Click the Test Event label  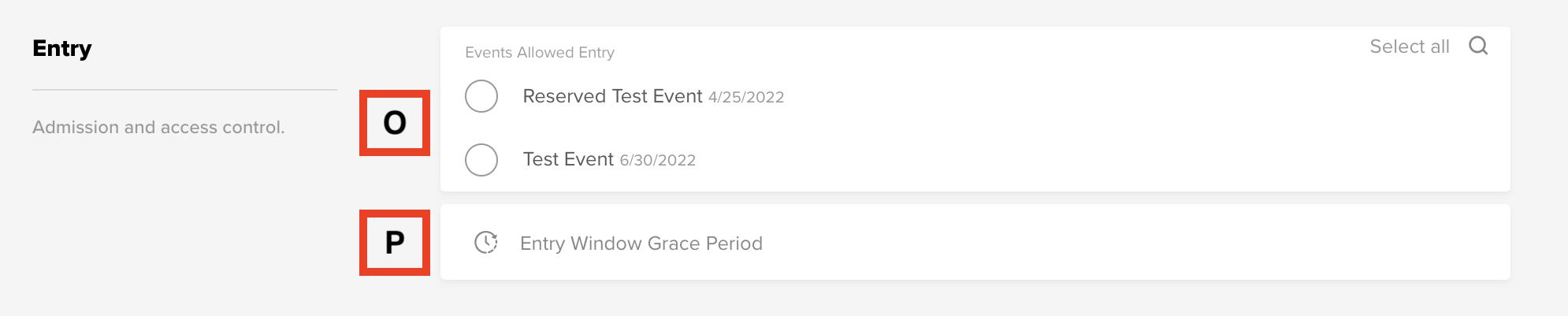pyautogui.click(x=568, y=159)
